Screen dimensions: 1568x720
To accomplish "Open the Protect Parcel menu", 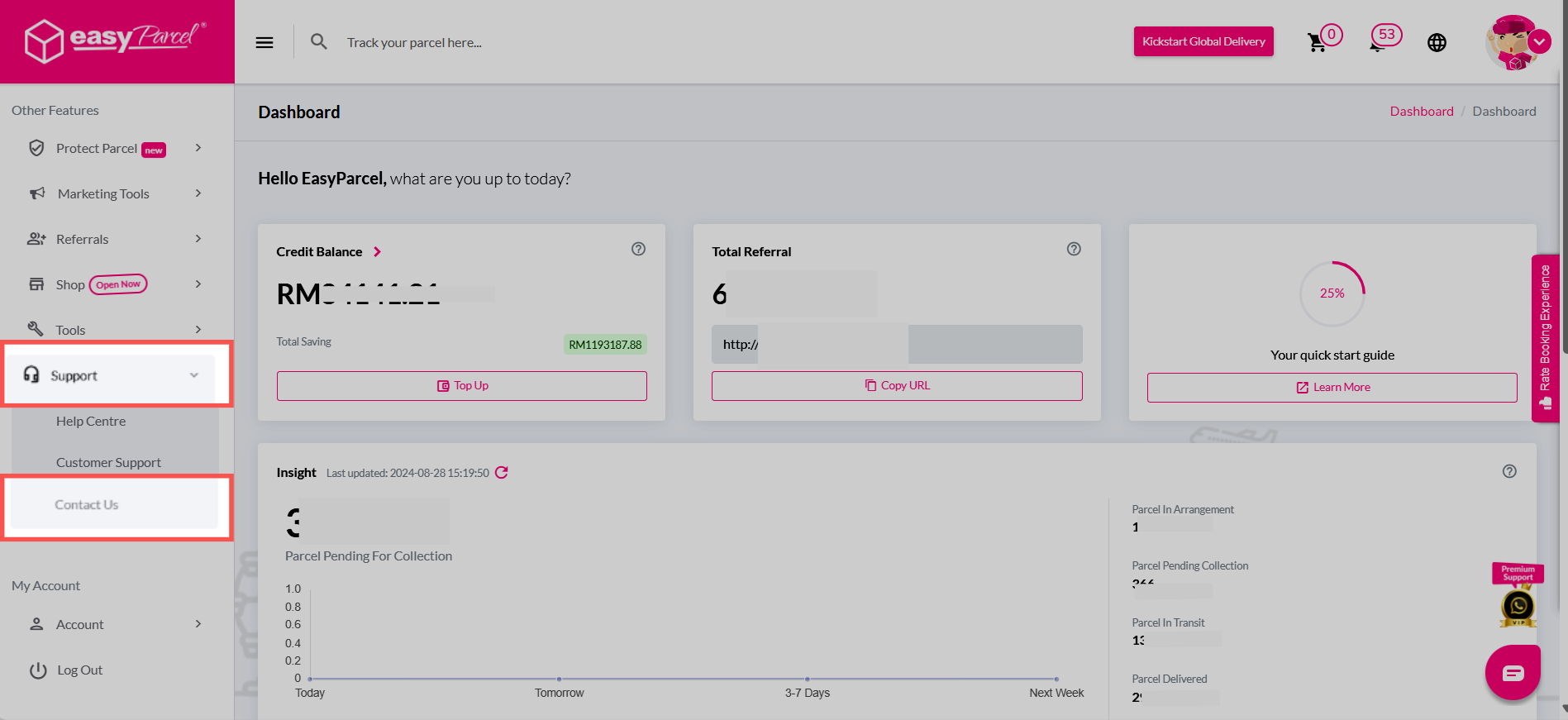I will tap(116, 148).
